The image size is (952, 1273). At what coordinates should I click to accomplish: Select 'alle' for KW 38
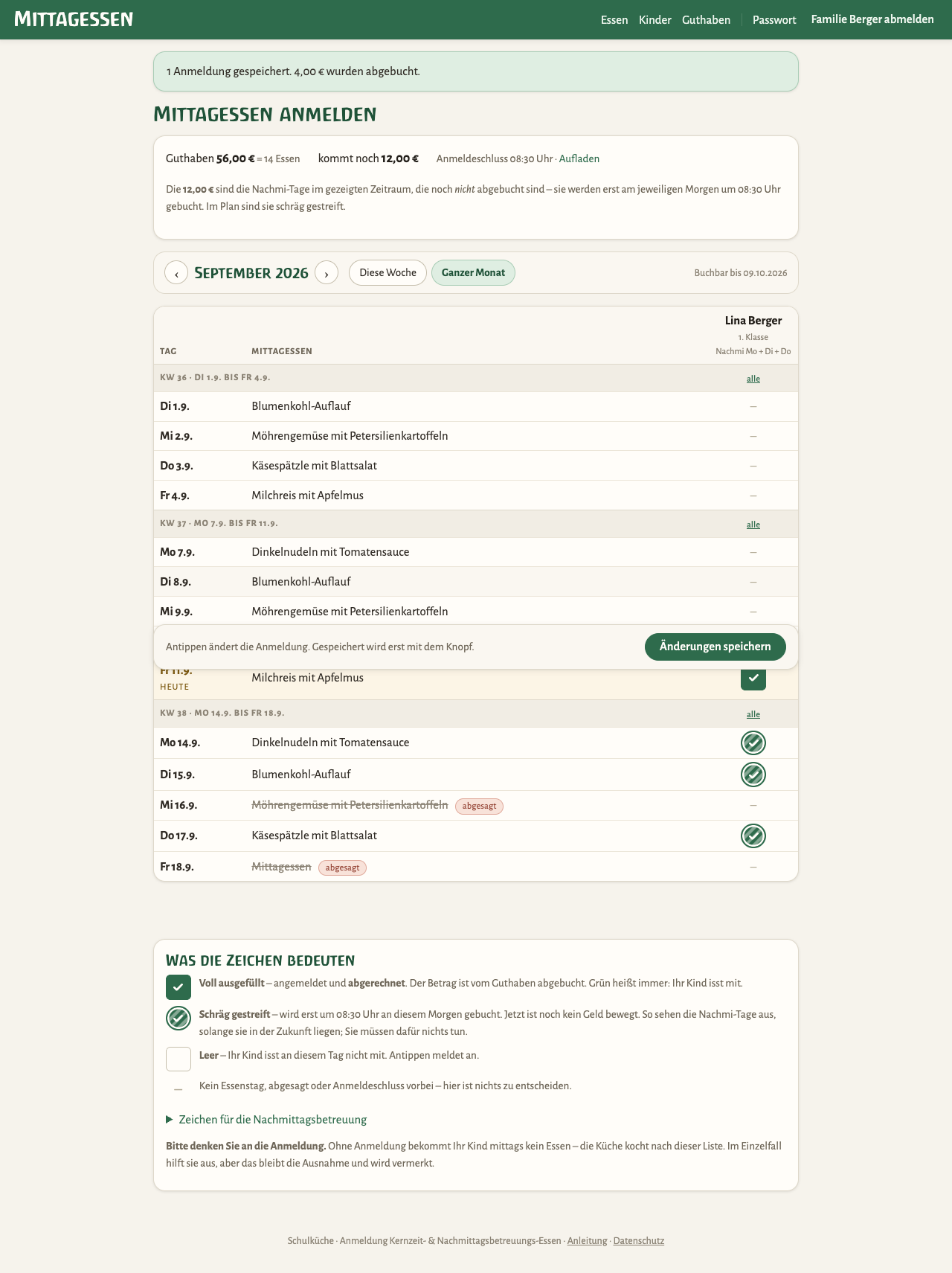coord(753,714)
